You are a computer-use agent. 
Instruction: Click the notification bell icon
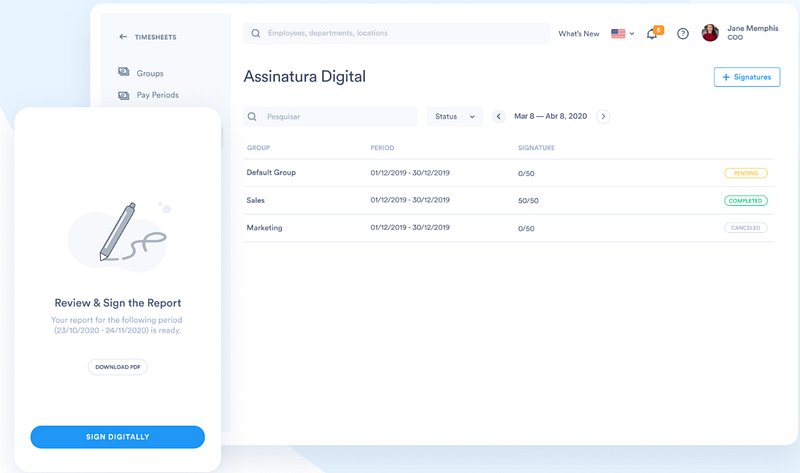point(652,34)
